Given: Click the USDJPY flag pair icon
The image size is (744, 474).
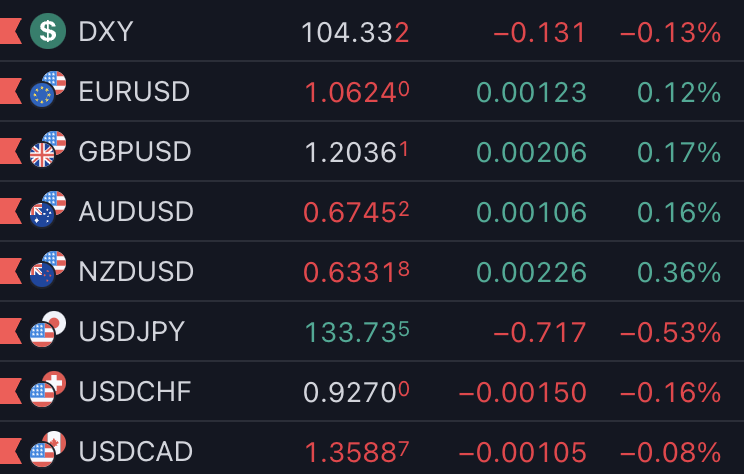Looking at the screenshot, I should click(x=48, y=329).
